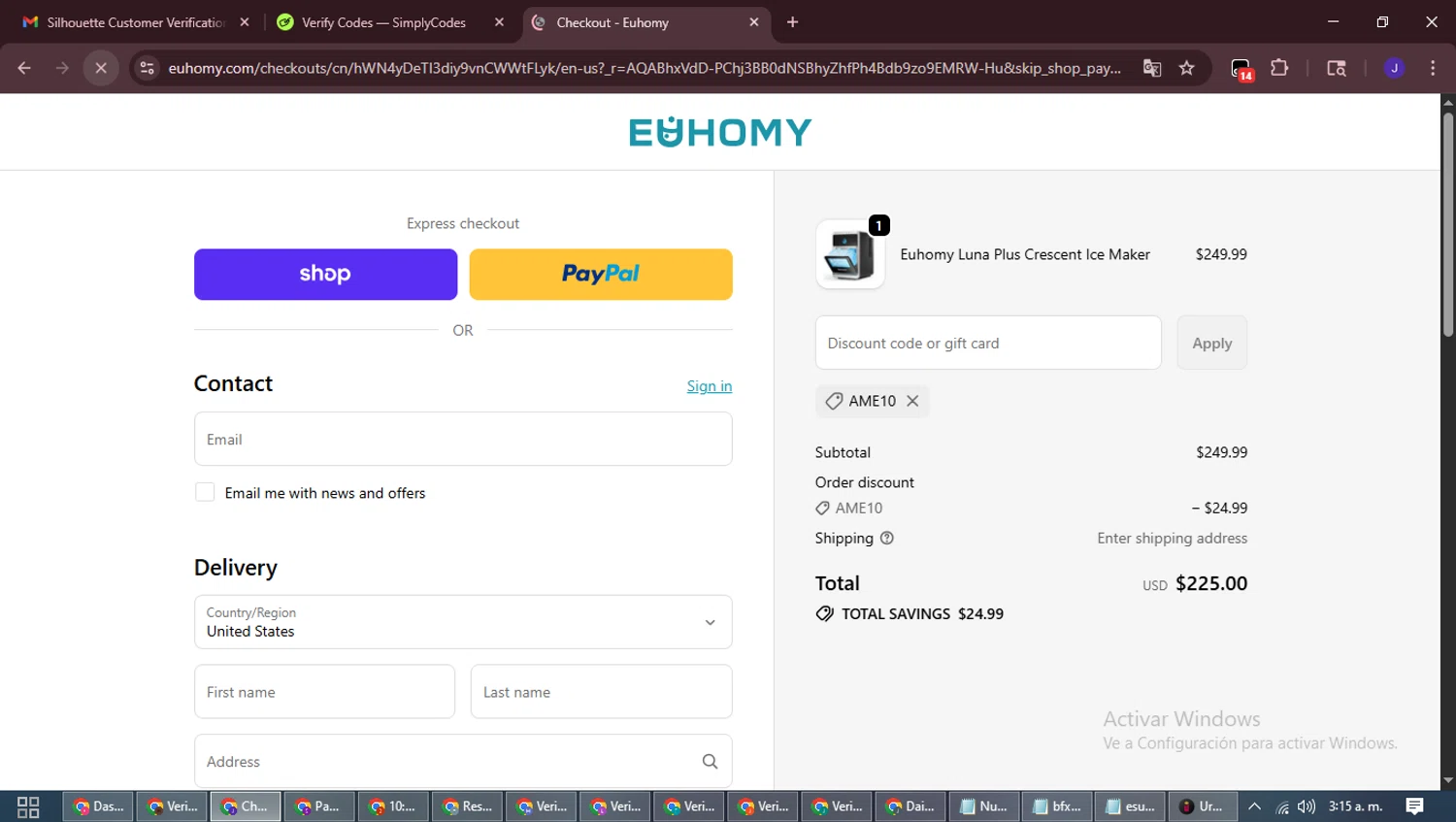1456x822 pixels.
Task: Open the Chrome three-dot menu
Action: (1433, 68)
